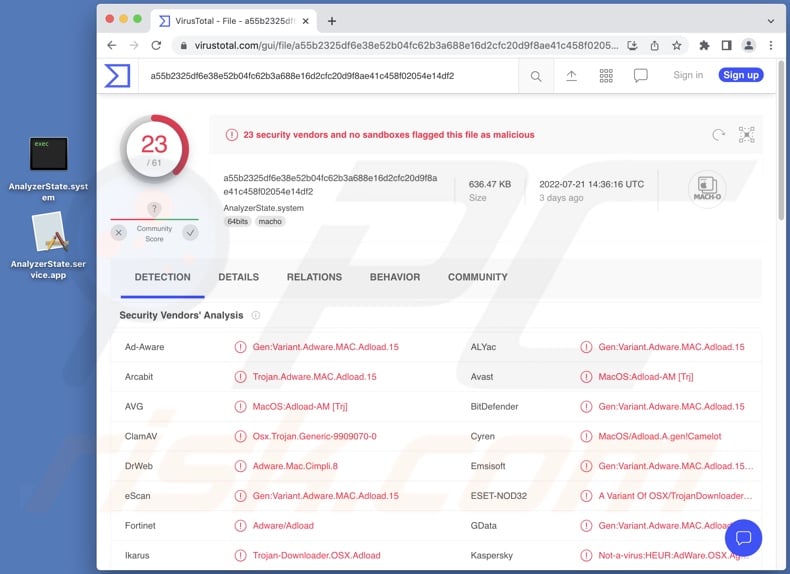Click Ikarus result Trojan-Downloader.OSX.Adload
790x574 pixels.
point(316,555)
